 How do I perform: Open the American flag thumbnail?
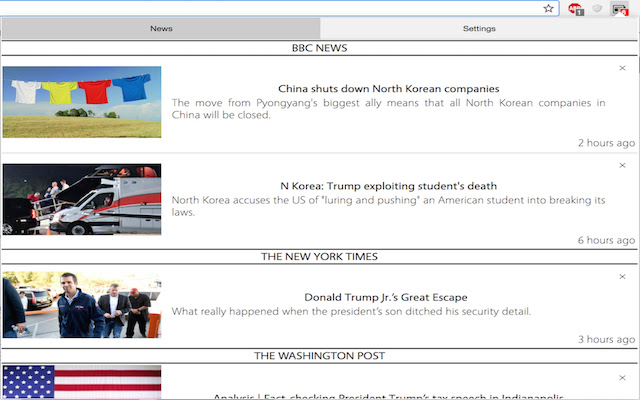82,382
